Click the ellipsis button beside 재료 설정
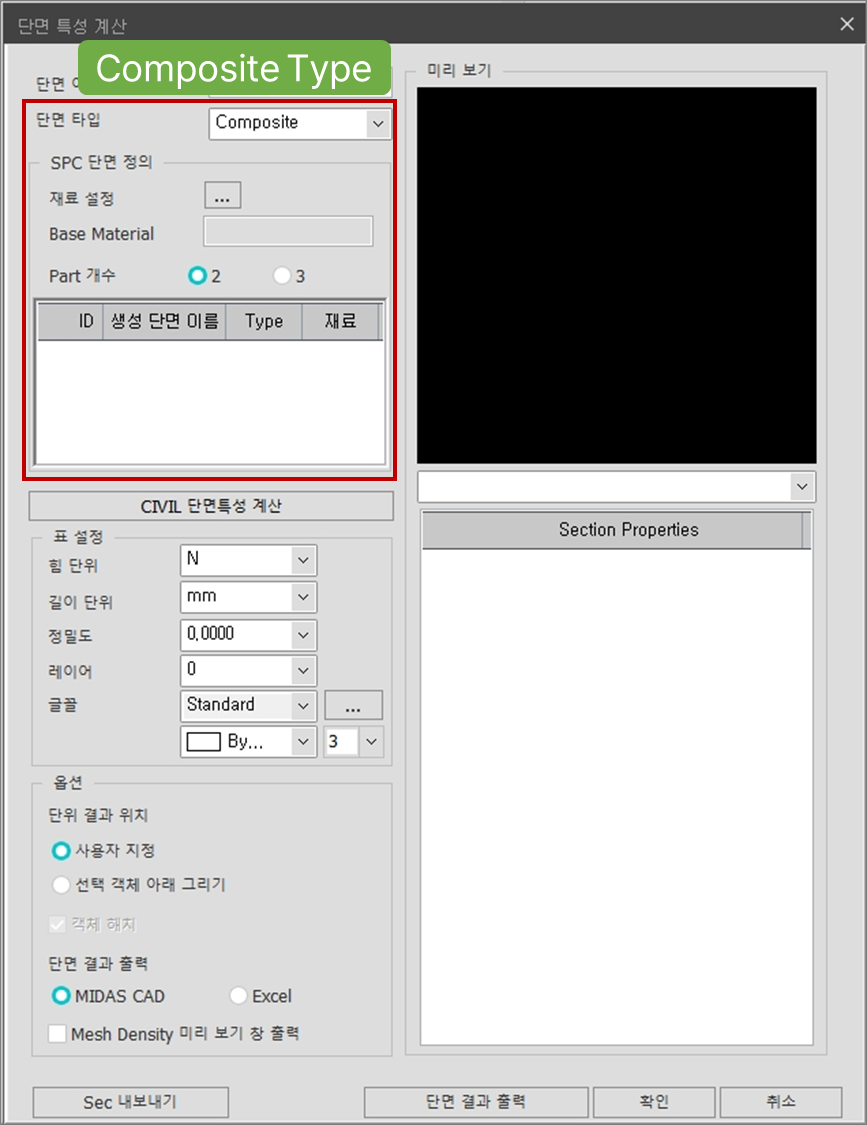The height and width of the screenshot is (1125, 867). [222, 196]
